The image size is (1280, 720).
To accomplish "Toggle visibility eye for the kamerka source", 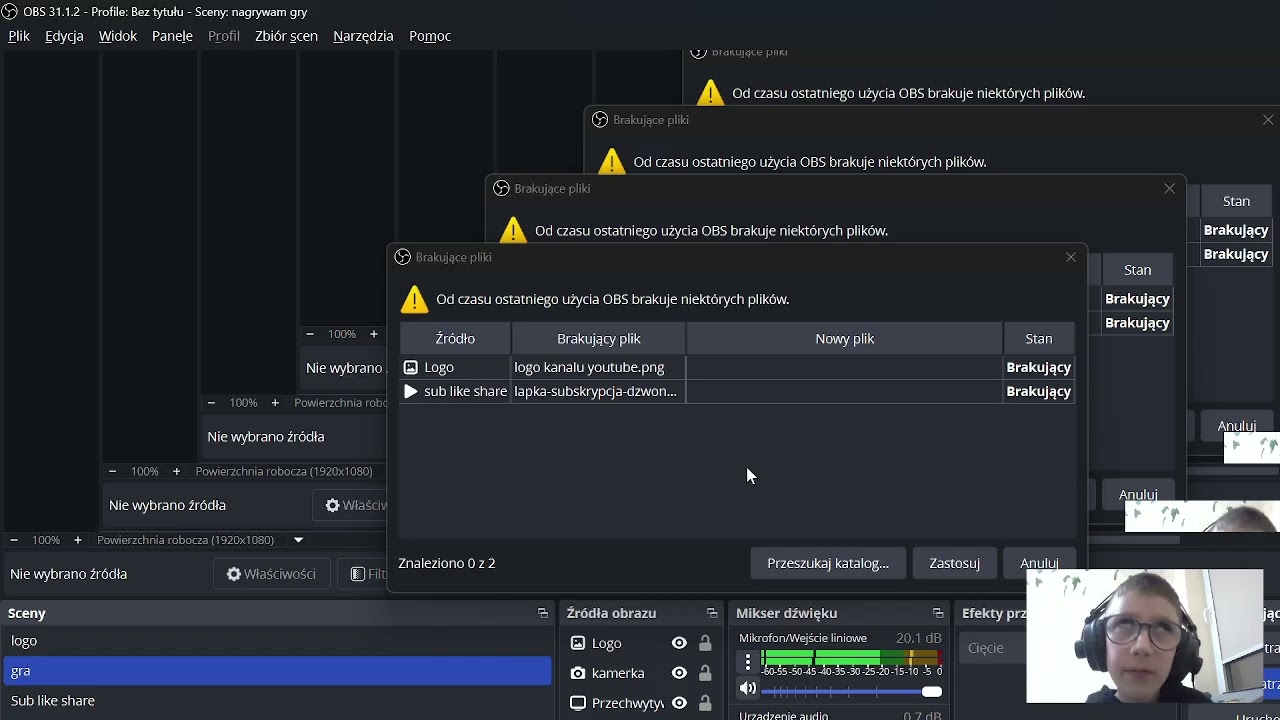I will click(x=679, y=673).
